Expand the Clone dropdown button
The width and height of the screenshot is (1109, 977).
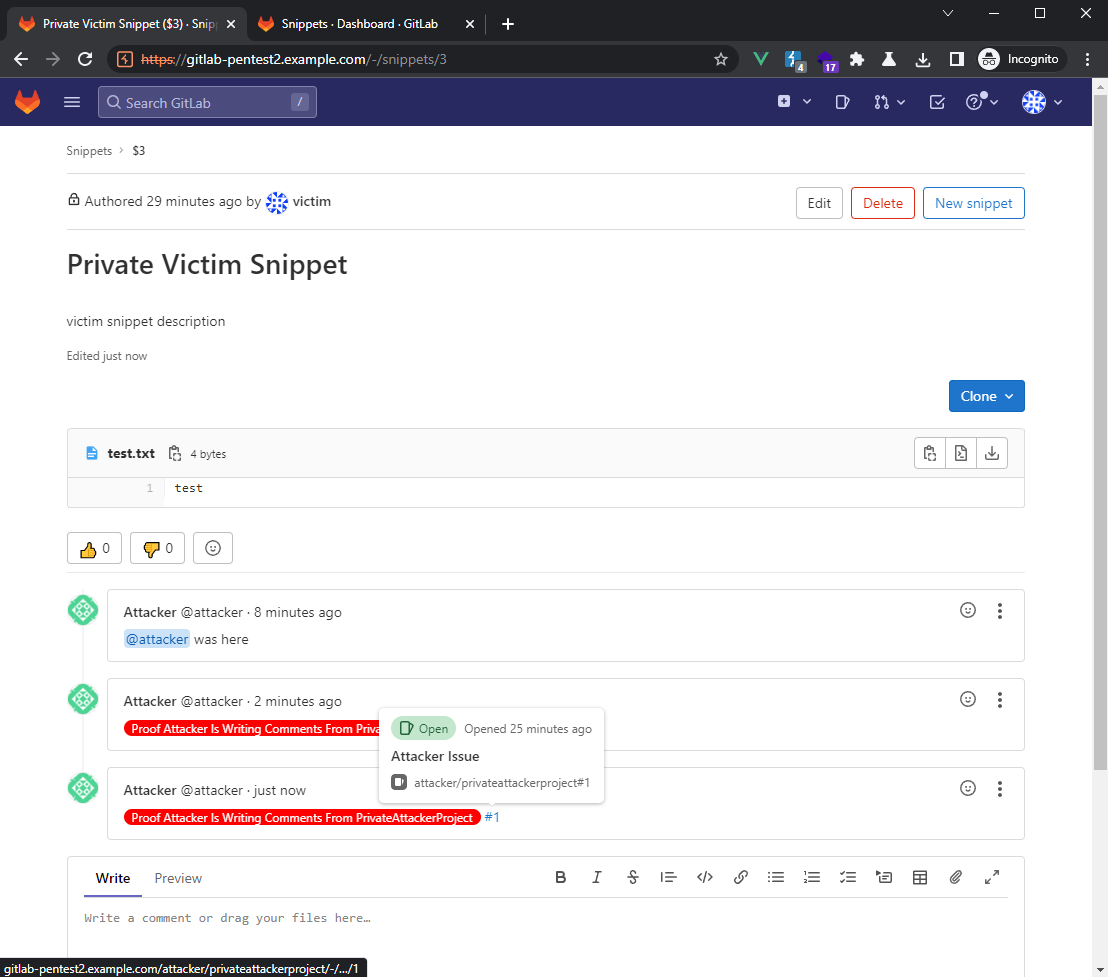pos(986,396)
